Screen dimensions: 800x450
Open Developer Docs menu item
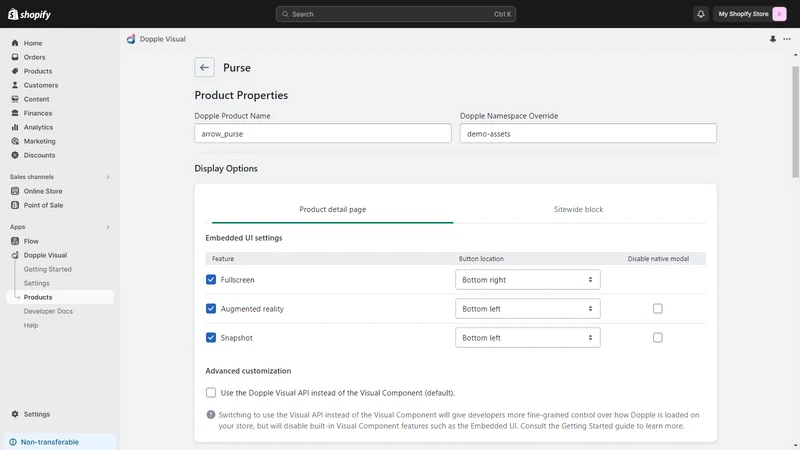tap(48, 311)
